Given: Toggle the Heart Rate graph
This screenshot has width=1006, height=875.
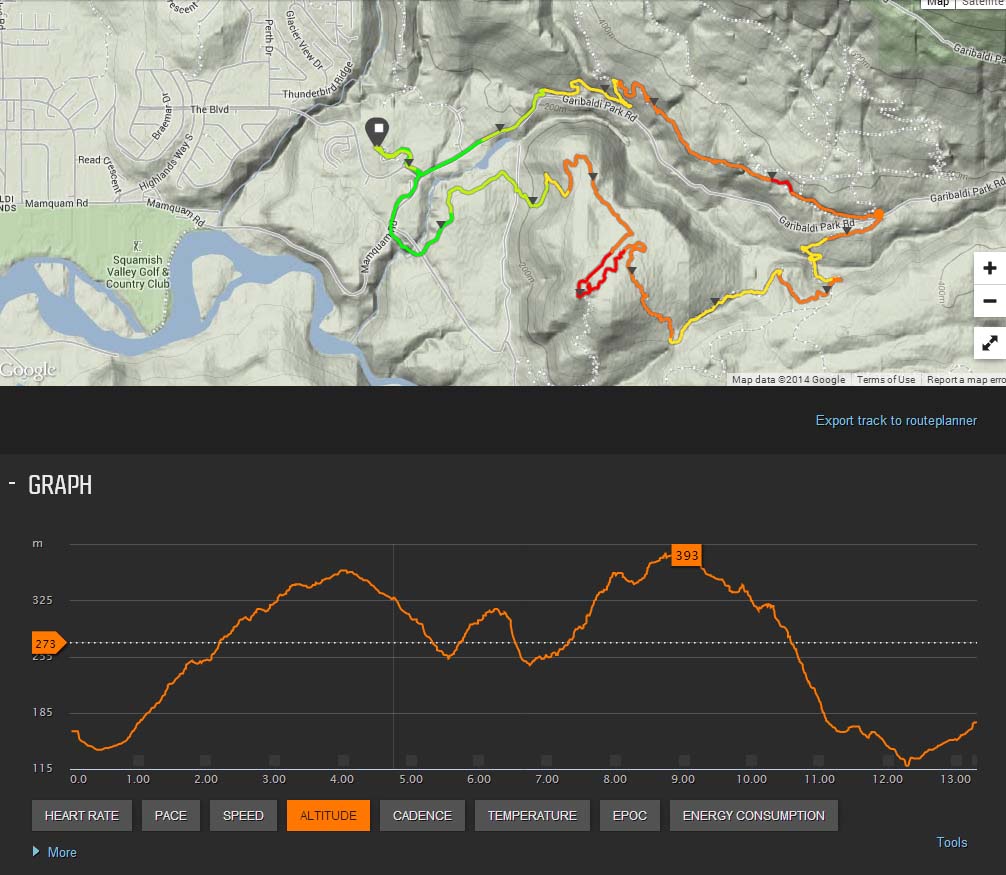Looking at the screenshot, I should [81, 816].
